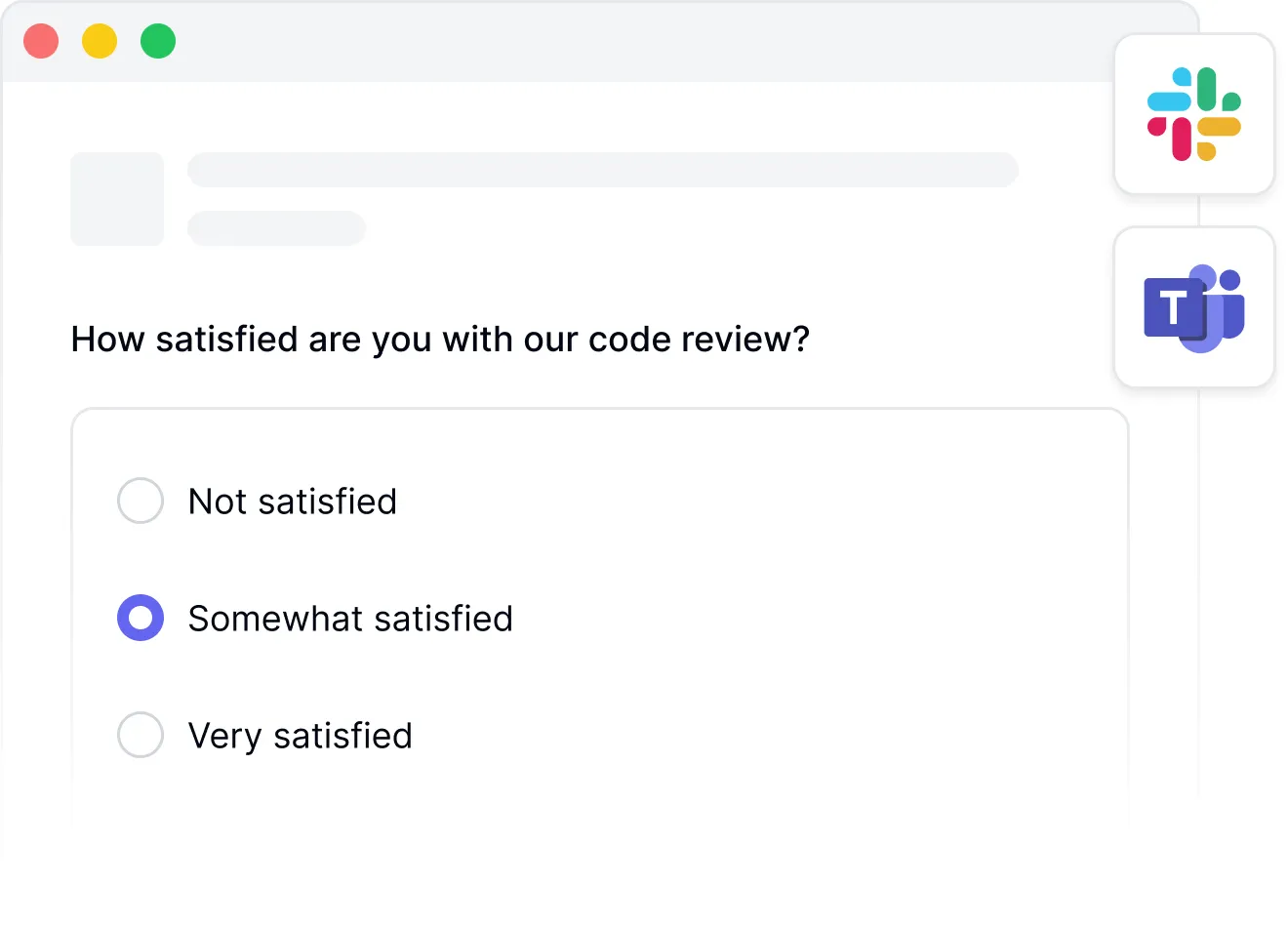Minimize the window with the yellow button
Screen dimensions: 1288x925
[100, 42]
